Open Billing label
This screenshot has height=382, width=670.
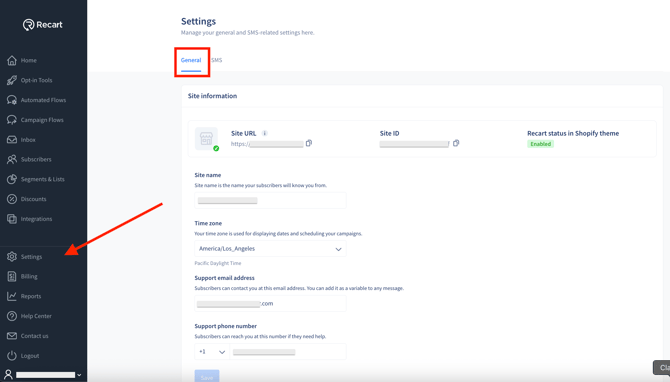[x=29, y=276]
